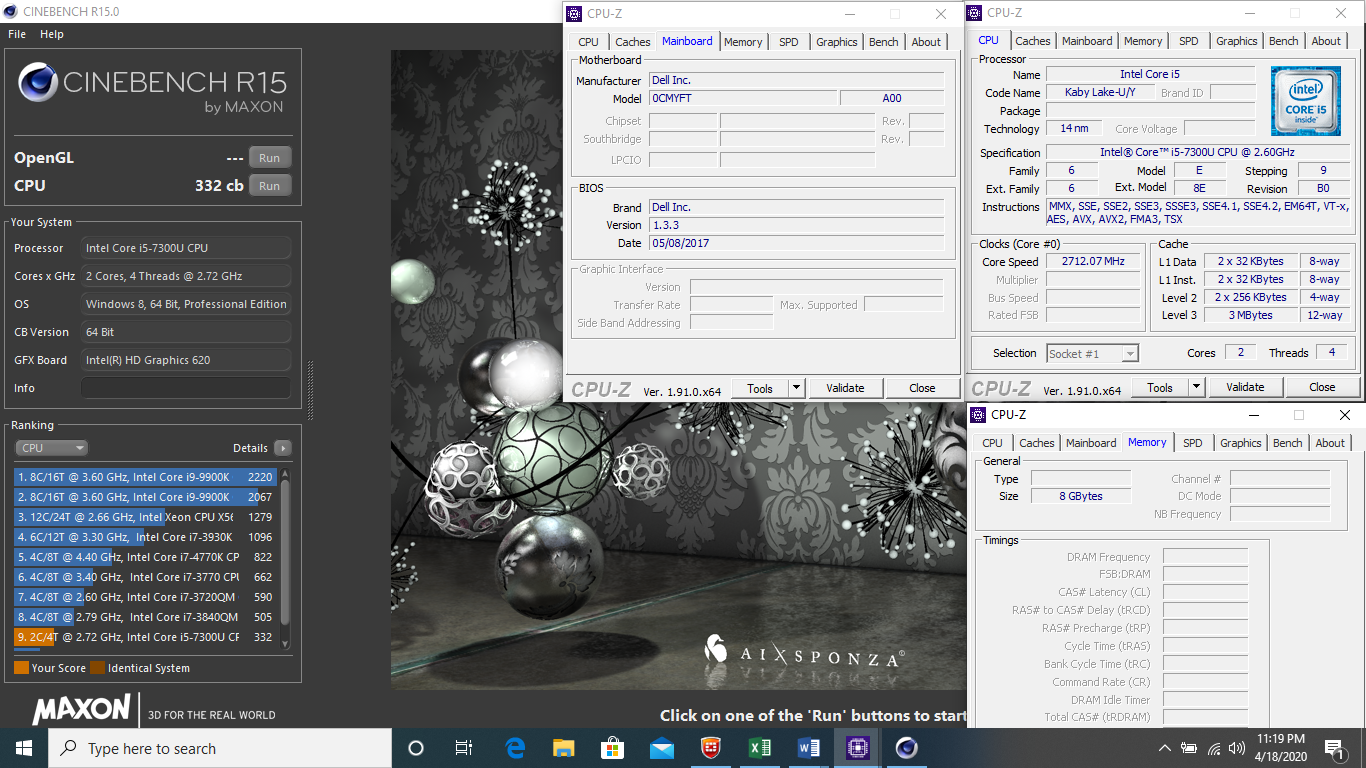Click CPU-Z Mainboard window title icon
This screenshot has width=1366, height=768.
click(573, 13)
